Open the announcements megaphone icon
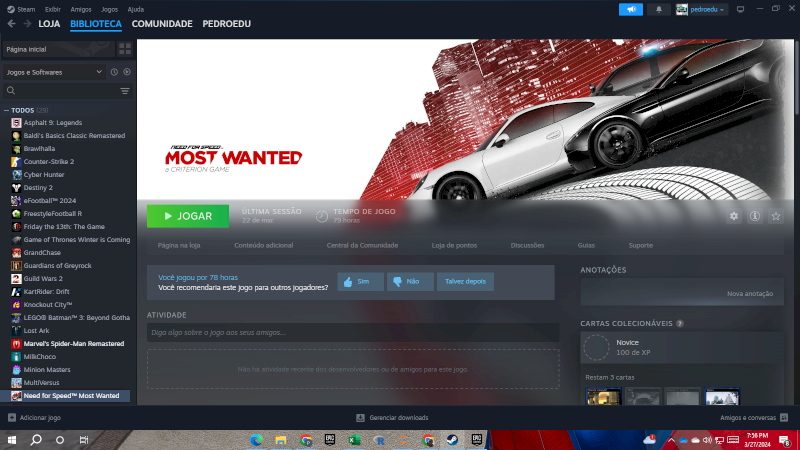This screenshot has width=800, height=450. click(x=631, y=9)
